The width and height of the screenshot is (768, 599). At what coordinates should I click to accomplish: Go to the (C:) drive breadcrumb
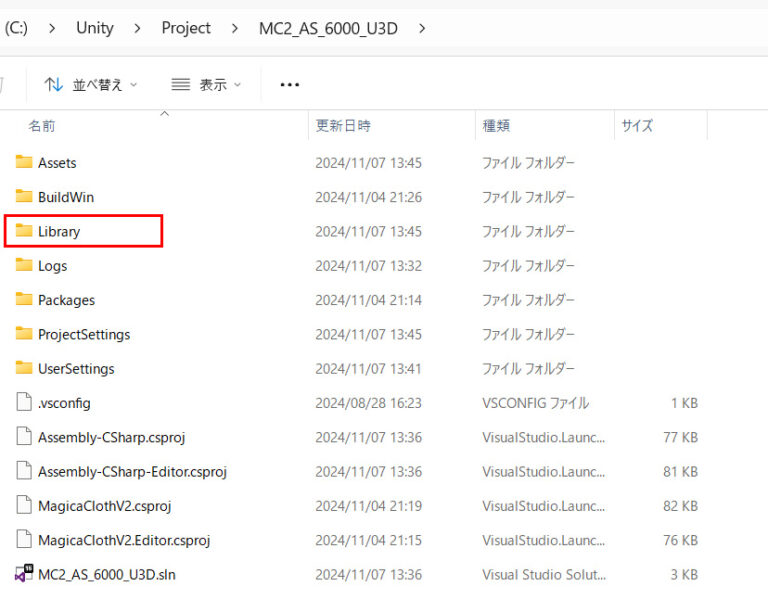click(x=16, y=28)
